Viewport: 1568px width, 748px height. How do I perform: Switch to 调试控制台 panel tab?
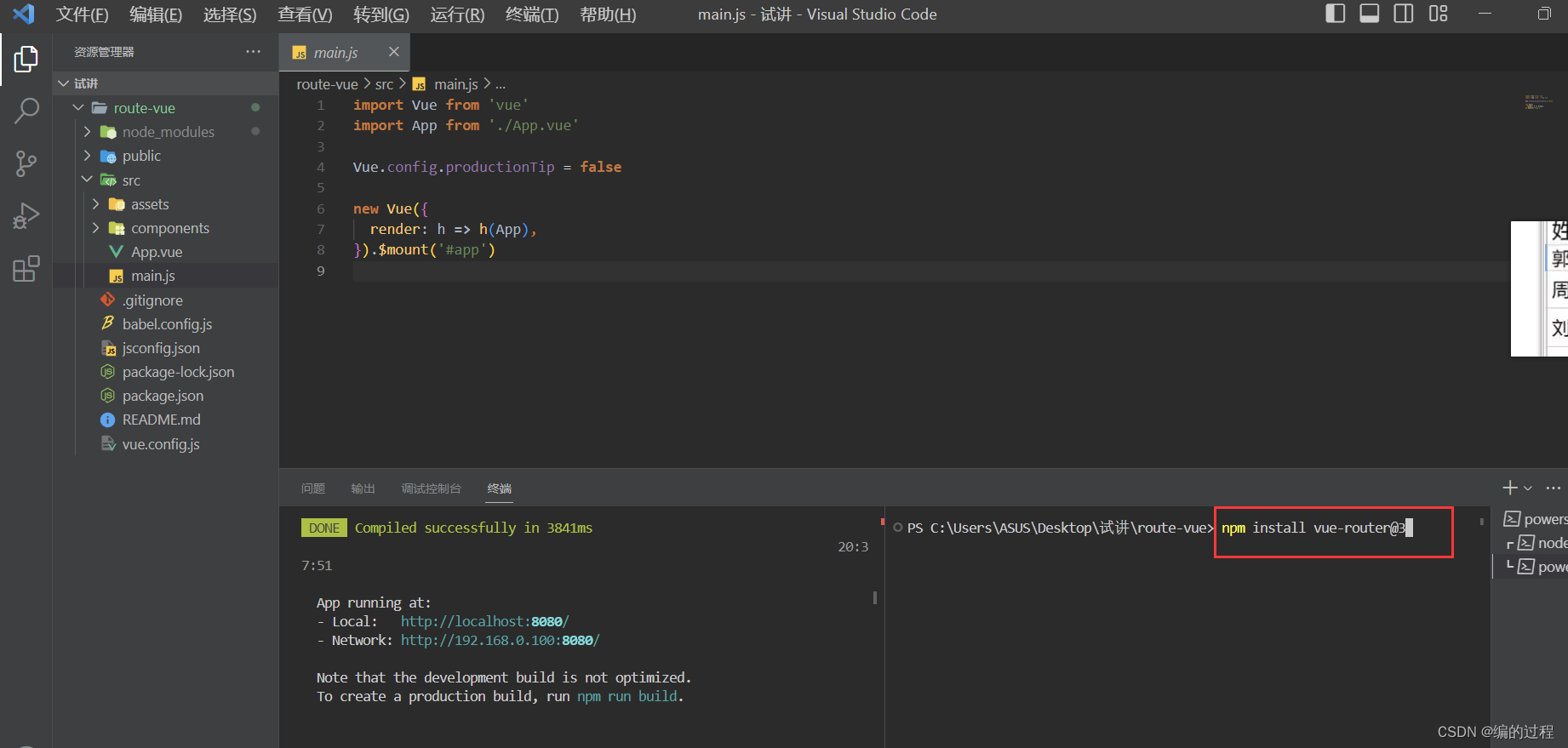tap(431, 488)
